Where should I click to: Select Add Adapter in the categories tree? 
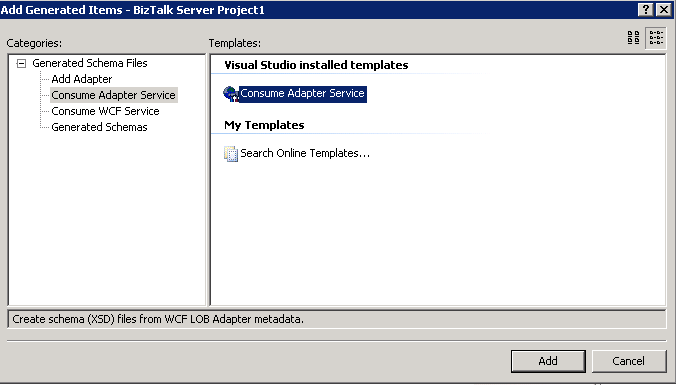[x=82, y=79]
